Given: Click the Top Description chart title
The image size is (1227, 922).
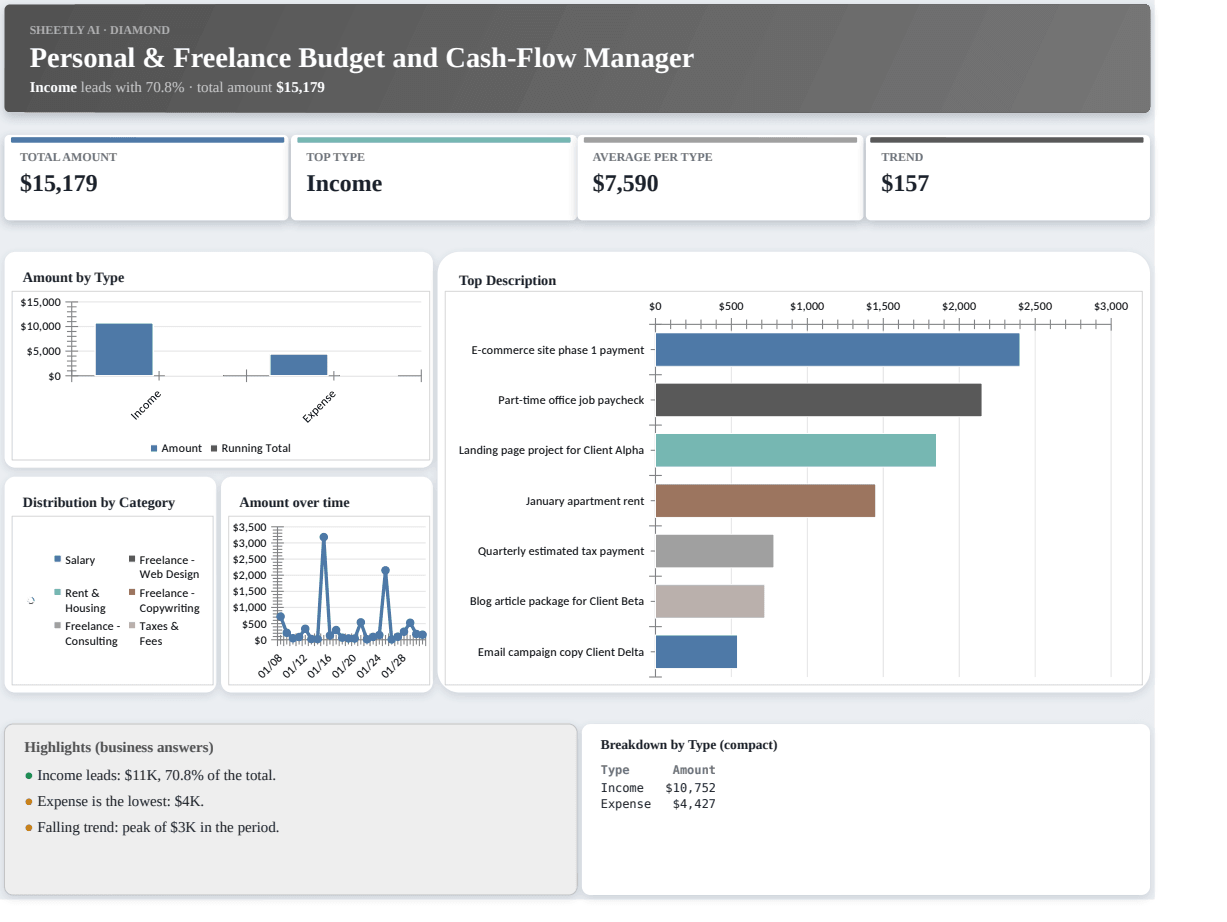Looking at the screenshot, I should [507, 281].
